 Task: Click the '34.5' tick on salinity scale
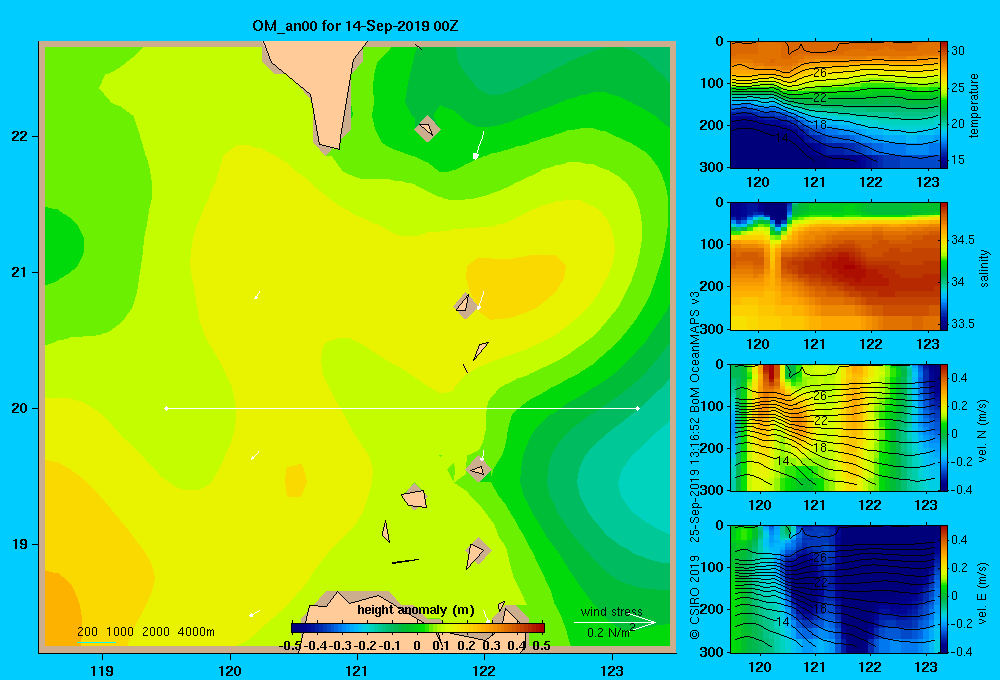pyautogui.click(x=963, y=239)
